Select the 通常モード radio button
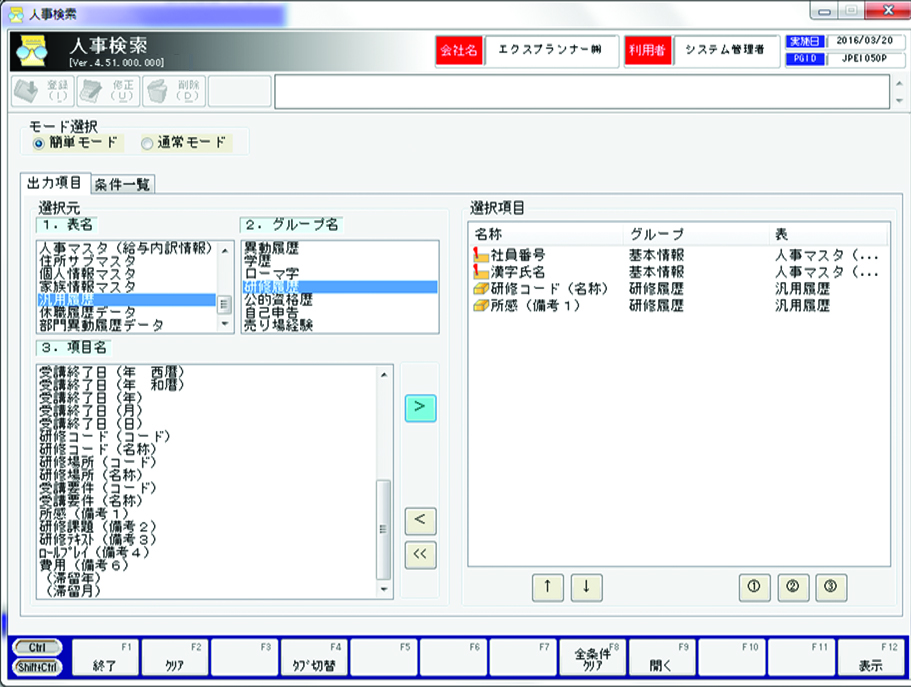911x687 pixels. click(147, 143)
